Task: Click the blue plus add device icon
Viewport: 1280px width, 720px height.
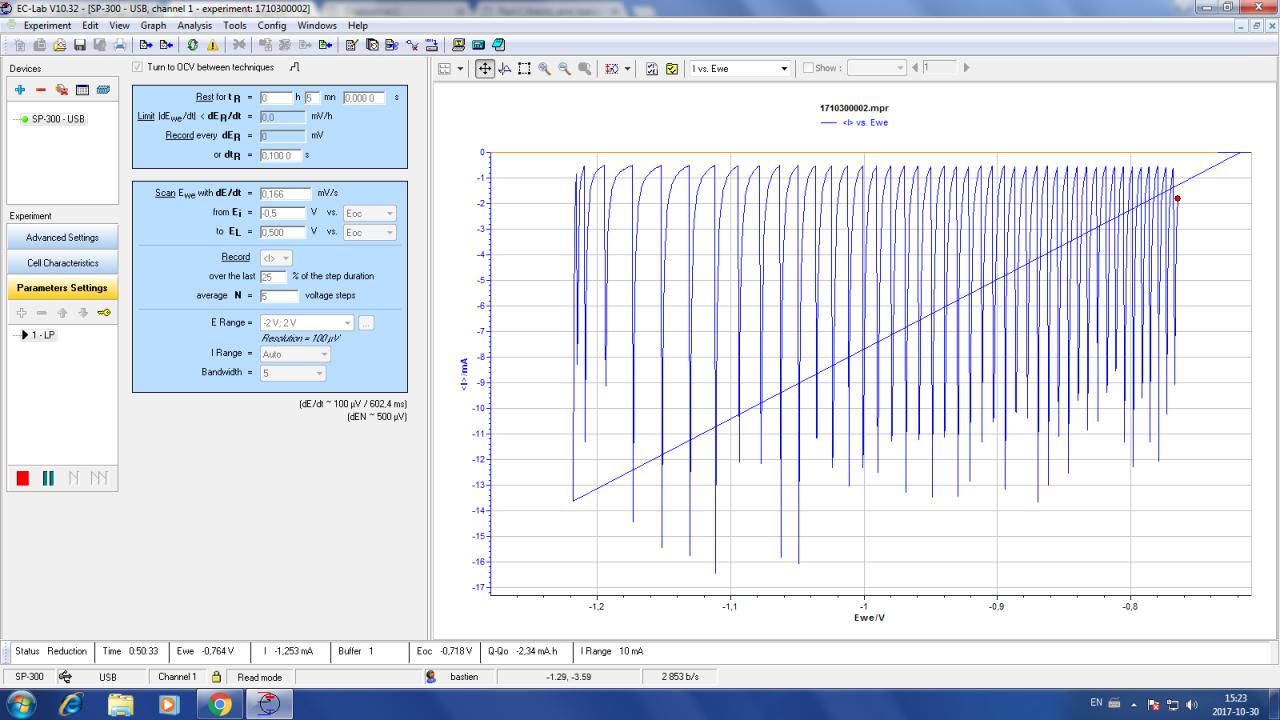Action: click(19, 90)
